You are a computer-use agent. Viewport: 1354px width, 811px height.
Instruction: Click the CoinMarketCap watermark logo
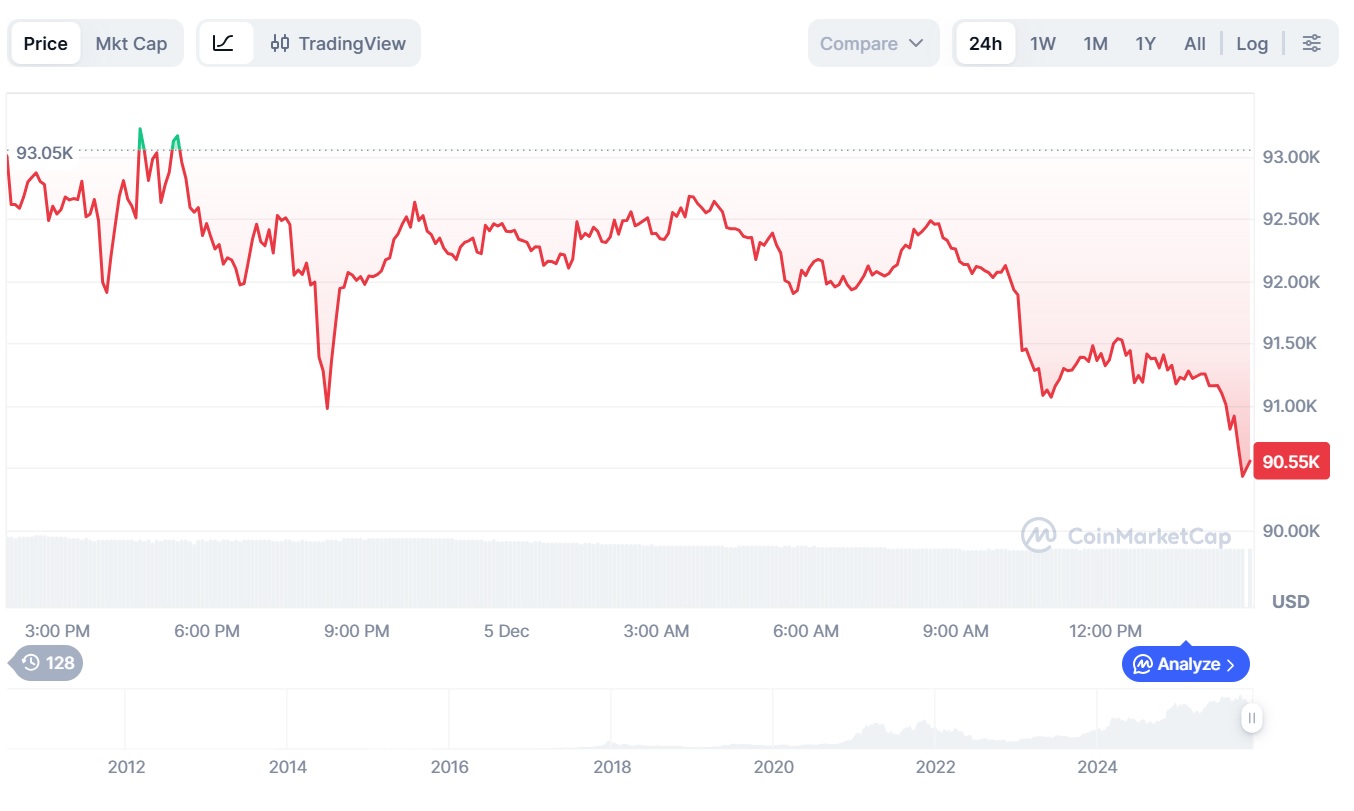click(x=1038, y=535)
